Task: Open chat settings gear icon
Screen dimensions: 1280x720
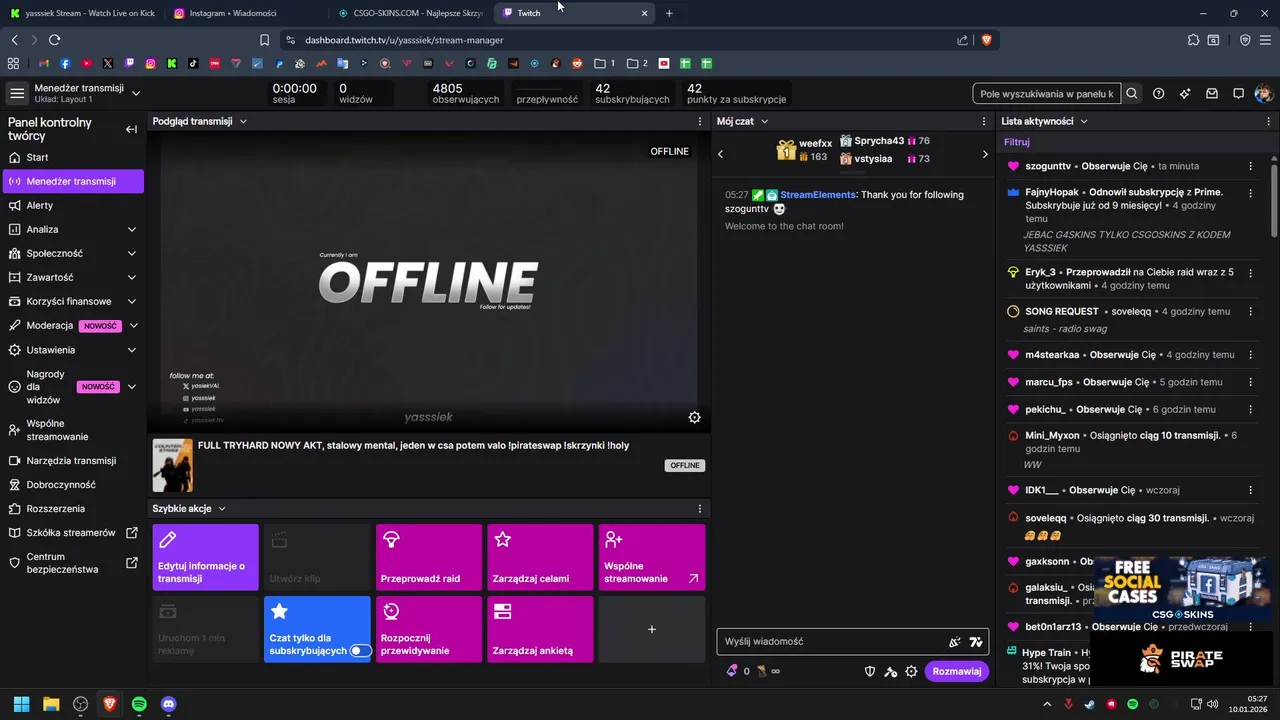Action: coord(911,671)
